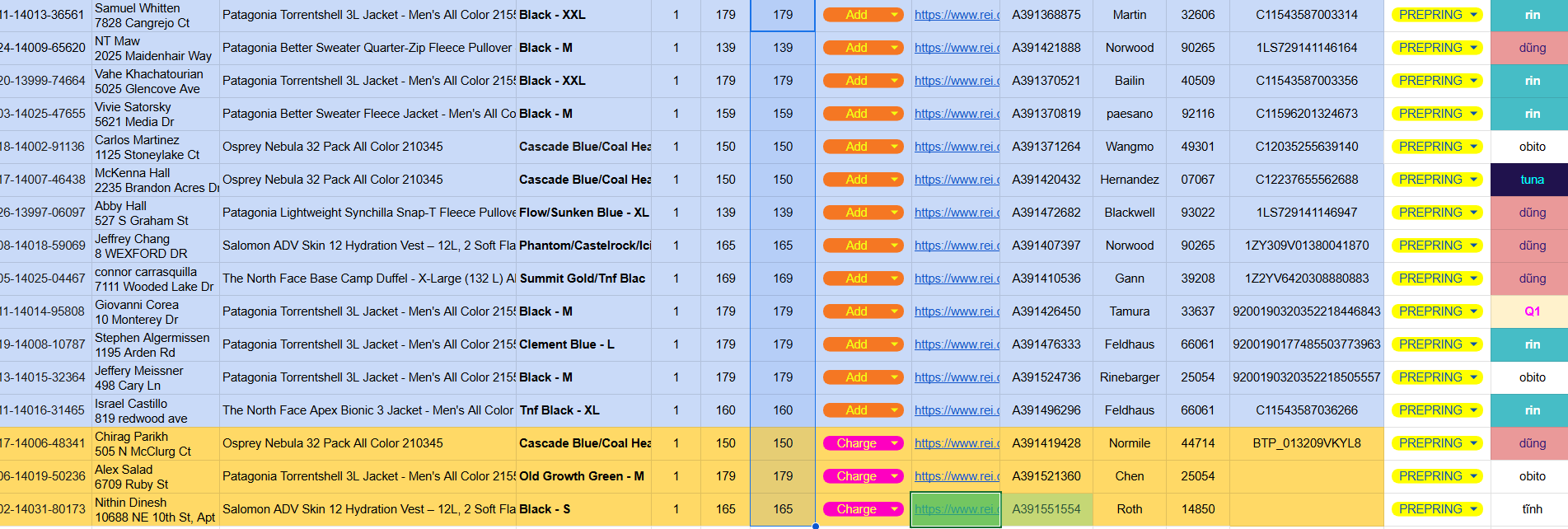Click tracking number C12035255639140
Viewport: 1568px width, 529px height.
[x=1307, y=147]
